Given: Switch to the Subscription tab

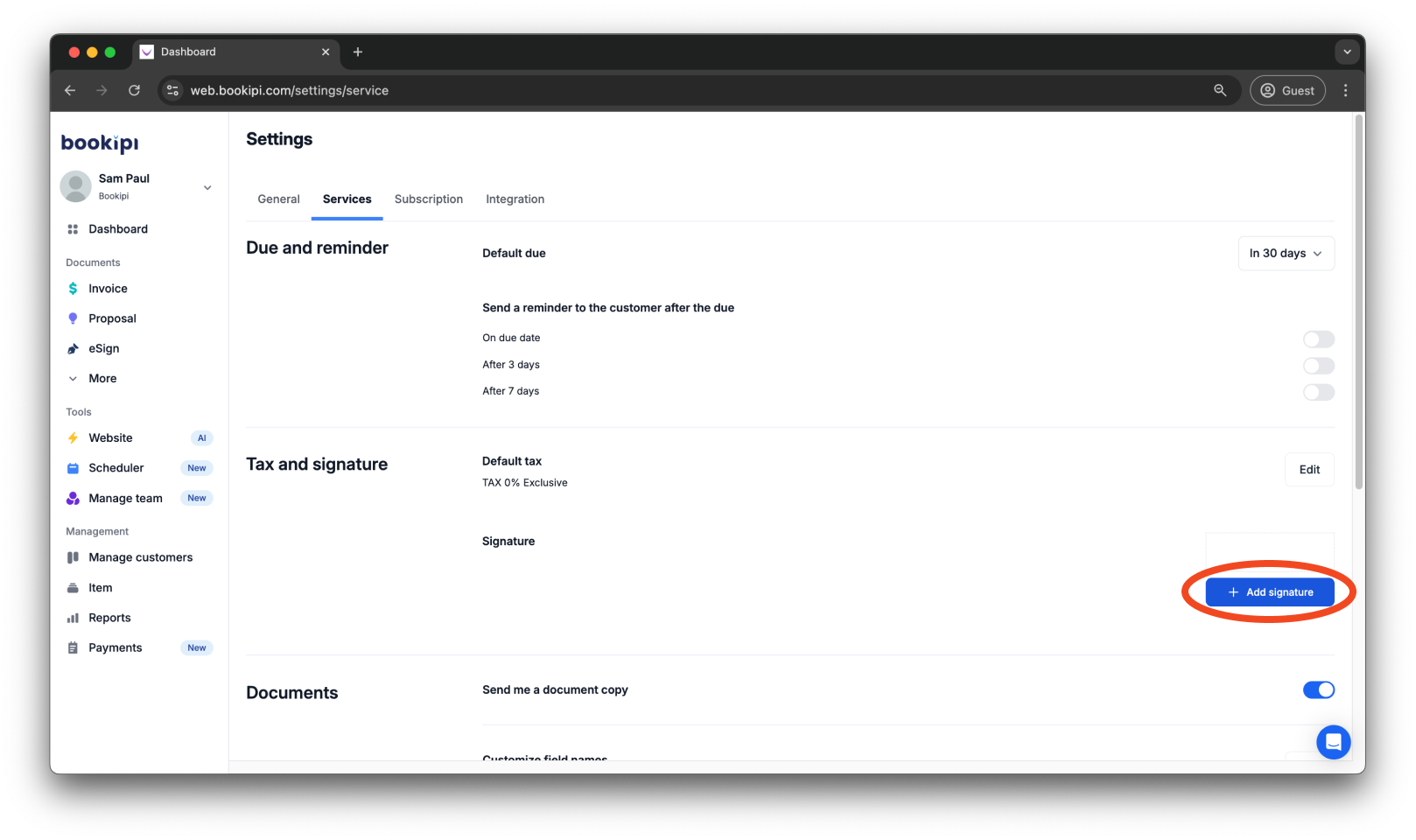Looking at the screenshot, I should pos(428,199).
